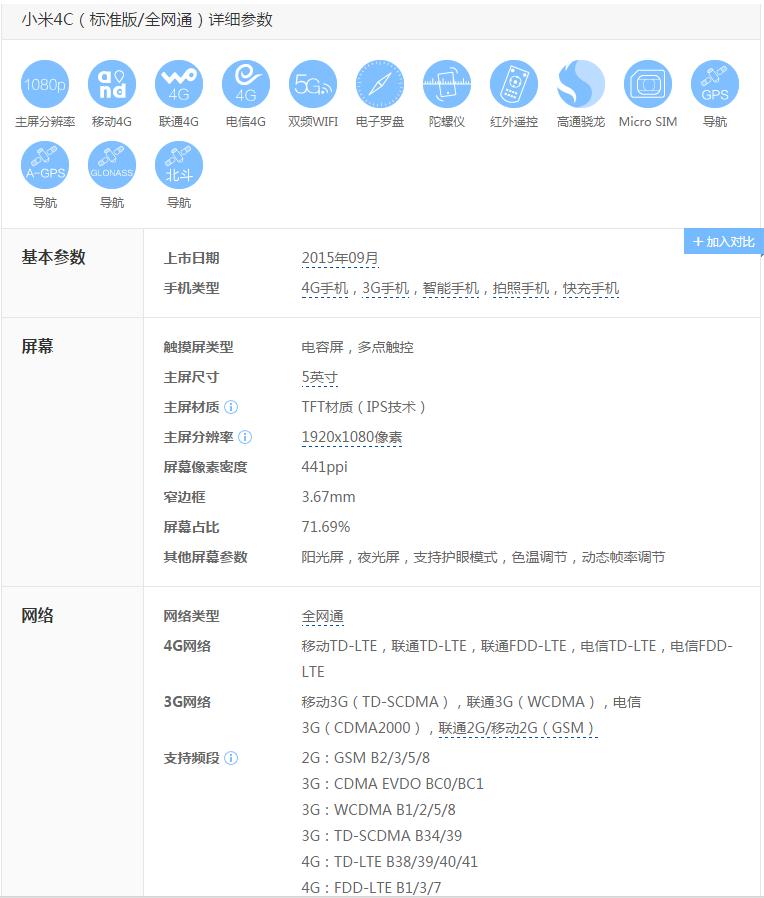Click the 电子罗盘 compass icon
The height and width of the screenshot is (898, 764).
[x=380, y=84]
